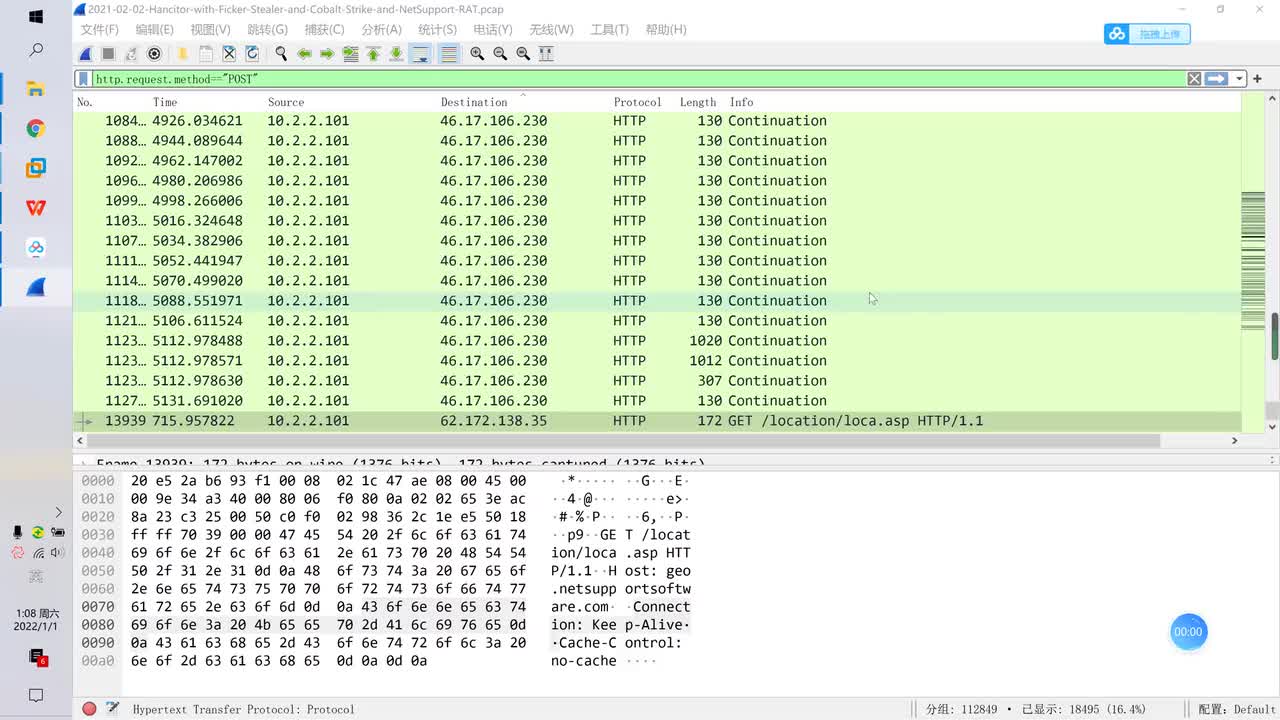
Task: Sort packets by the Length column
Action: pyautogui.click(x=698, y=102)
